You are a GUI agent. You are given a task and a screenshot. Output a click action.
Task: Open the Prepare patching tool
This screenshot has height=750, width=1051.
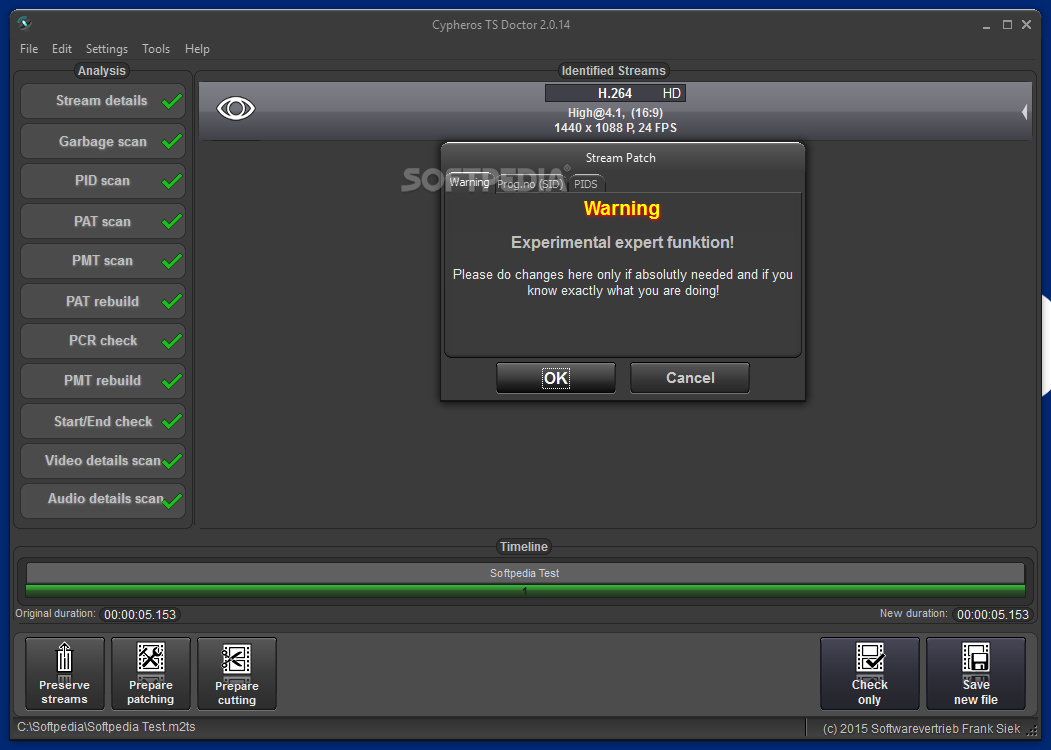pos(151,673)
